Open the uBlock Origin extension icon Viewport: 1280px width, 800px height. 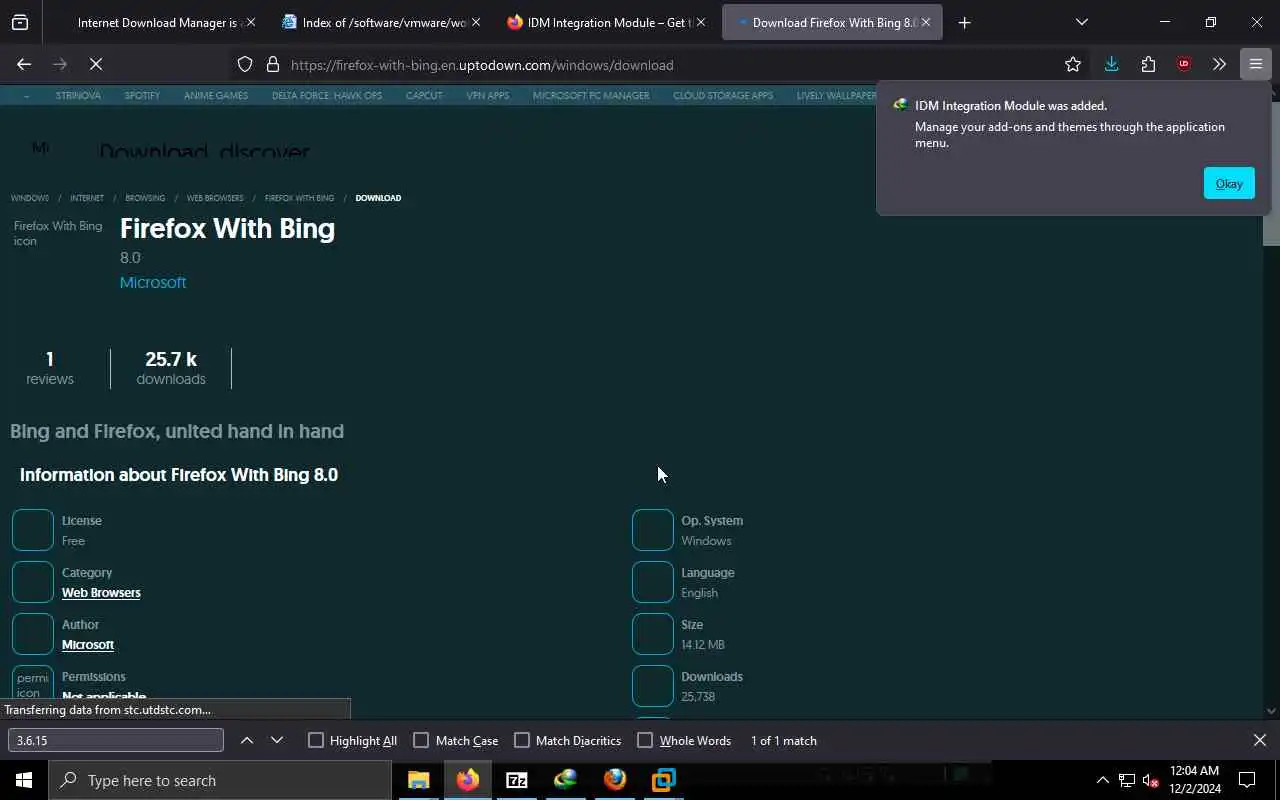click(1184, 64)
